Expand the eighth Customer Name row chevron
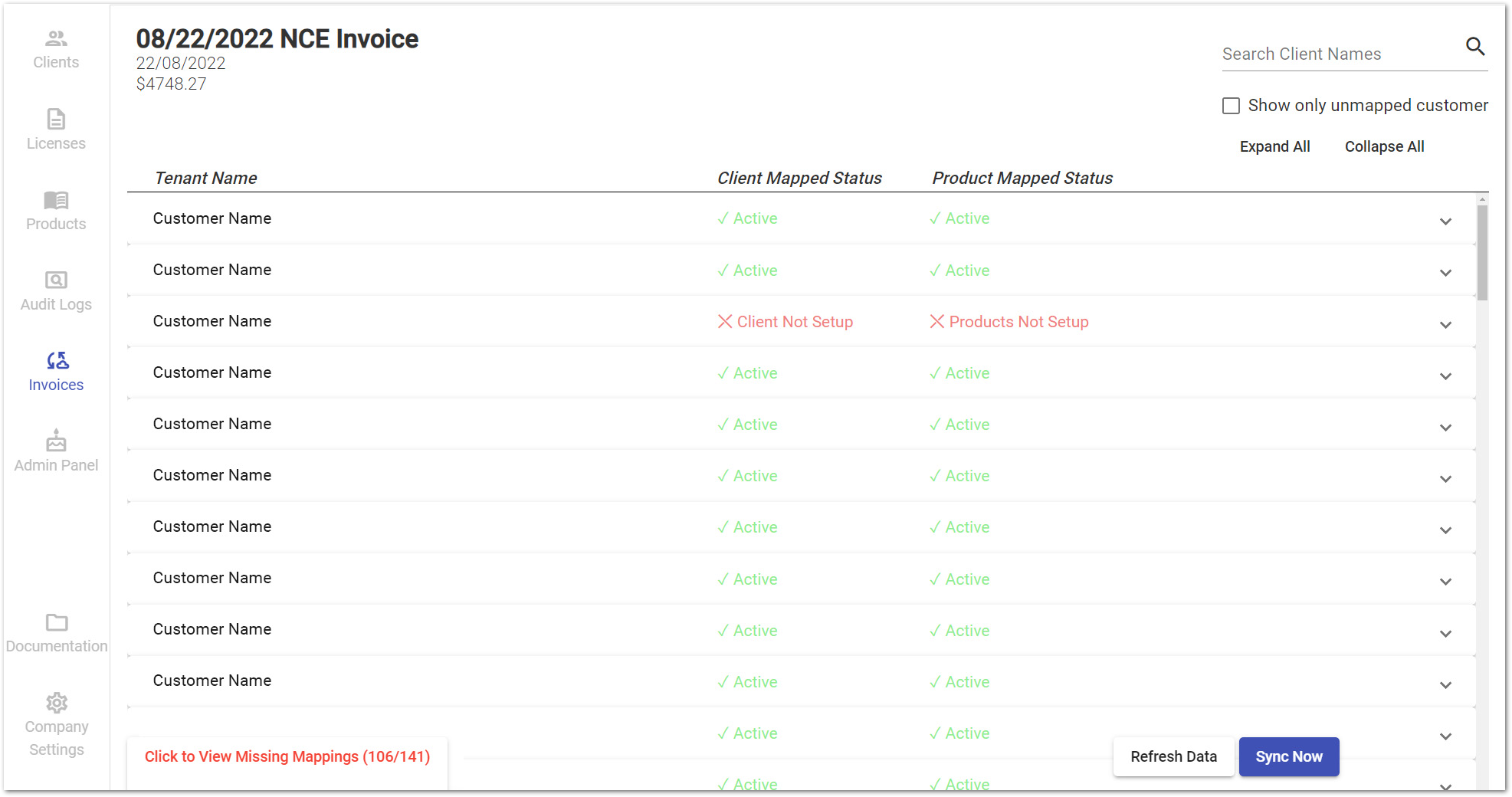 tap(1445, 582)
